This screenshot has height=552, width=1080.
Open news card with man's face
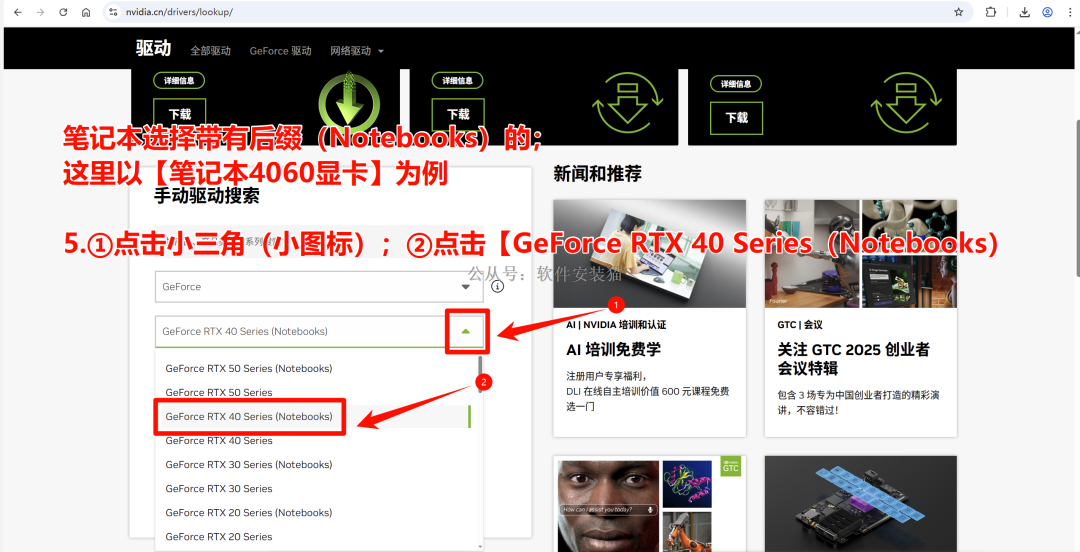click(650, 504)
